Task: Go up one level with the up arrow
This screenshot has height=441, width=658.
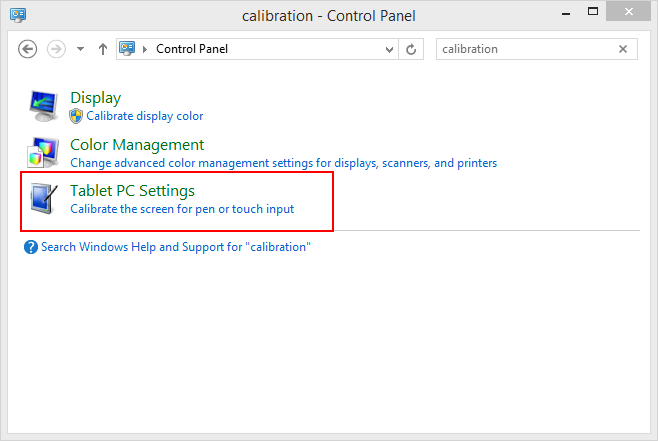Action: 103,49
